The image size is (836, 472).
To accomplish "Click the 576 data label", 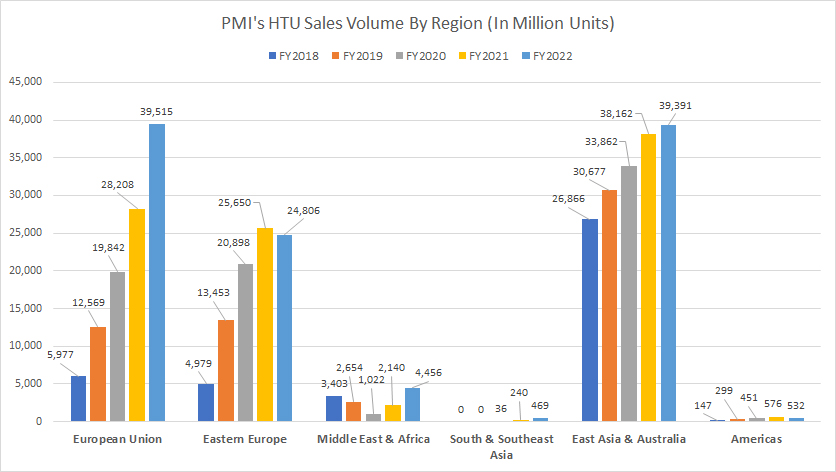I will coord(773,404).
